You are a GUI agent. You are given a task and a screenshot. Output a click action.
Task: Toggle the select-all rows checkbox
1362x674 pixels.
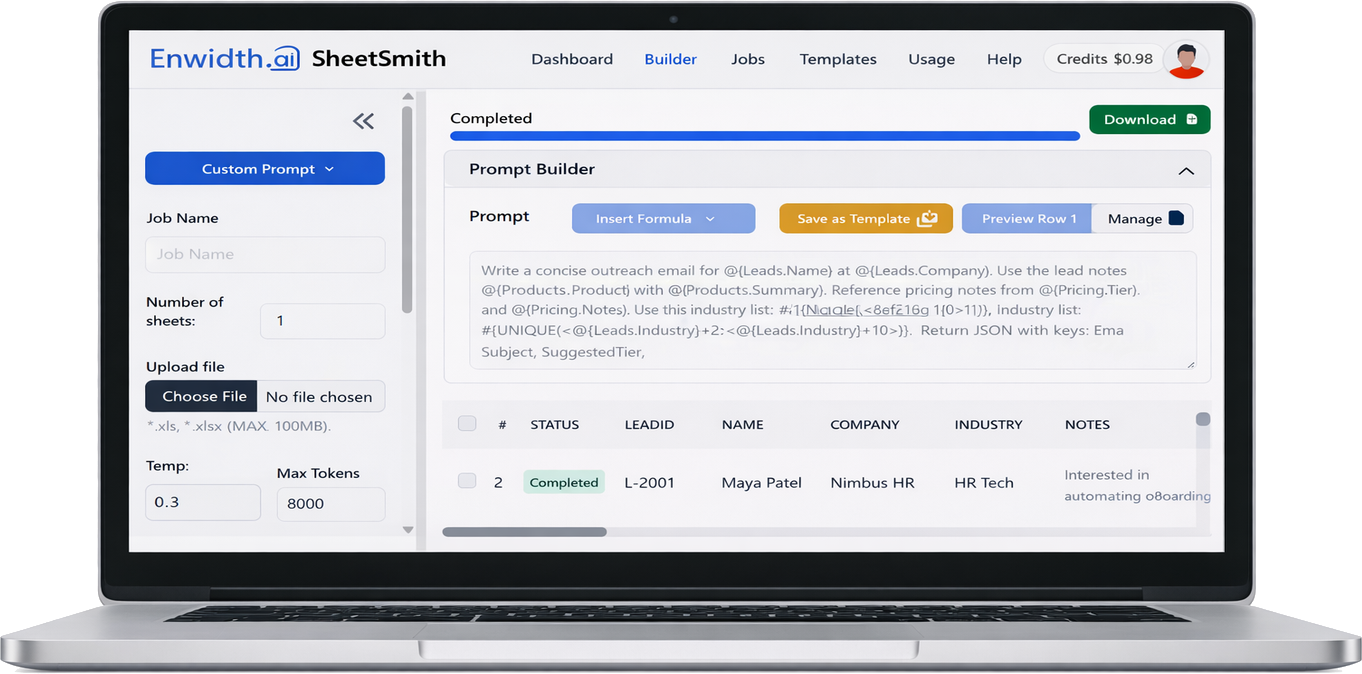[467, 424]
